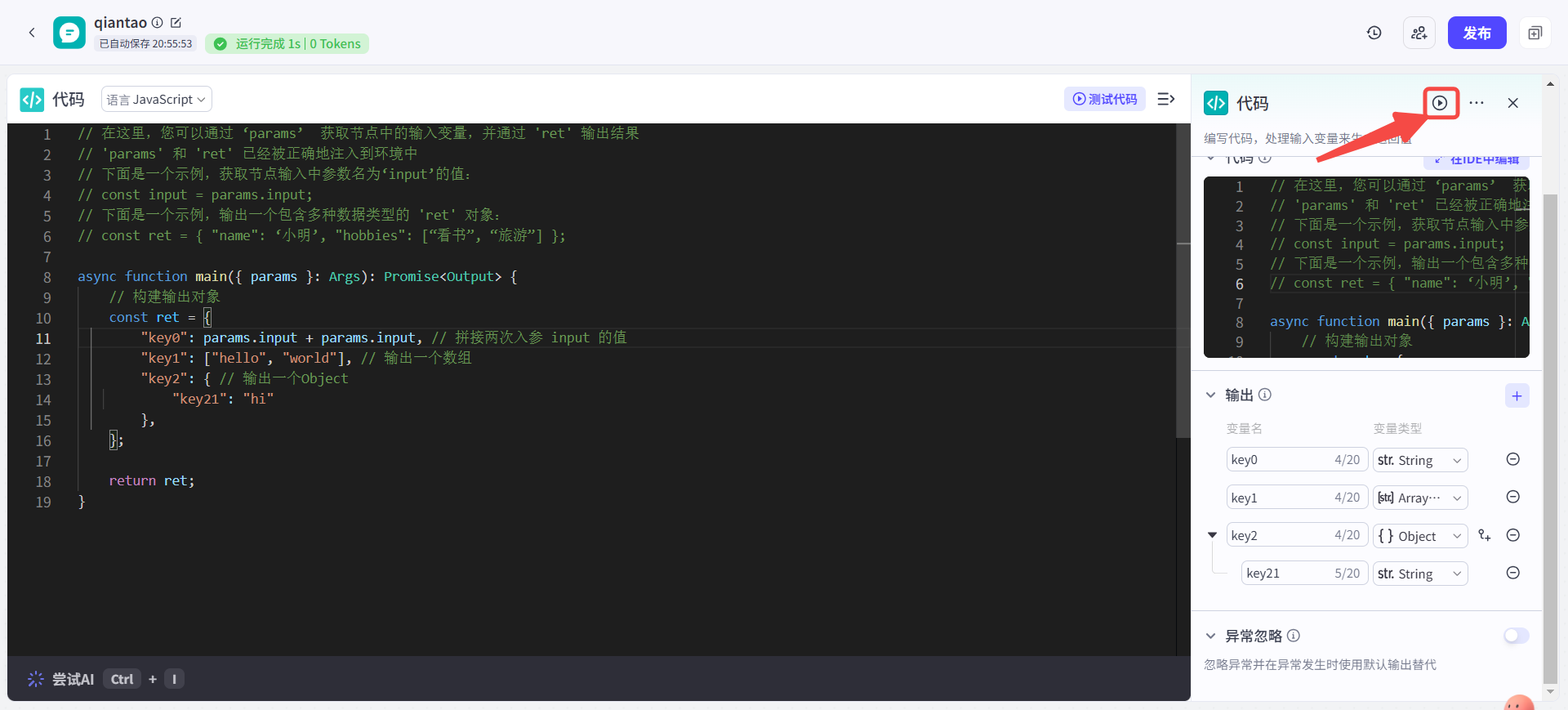This screenshot has height=710, width=1568.
Task: Open the qiantao workflow logo
Action: pos(69,33)
